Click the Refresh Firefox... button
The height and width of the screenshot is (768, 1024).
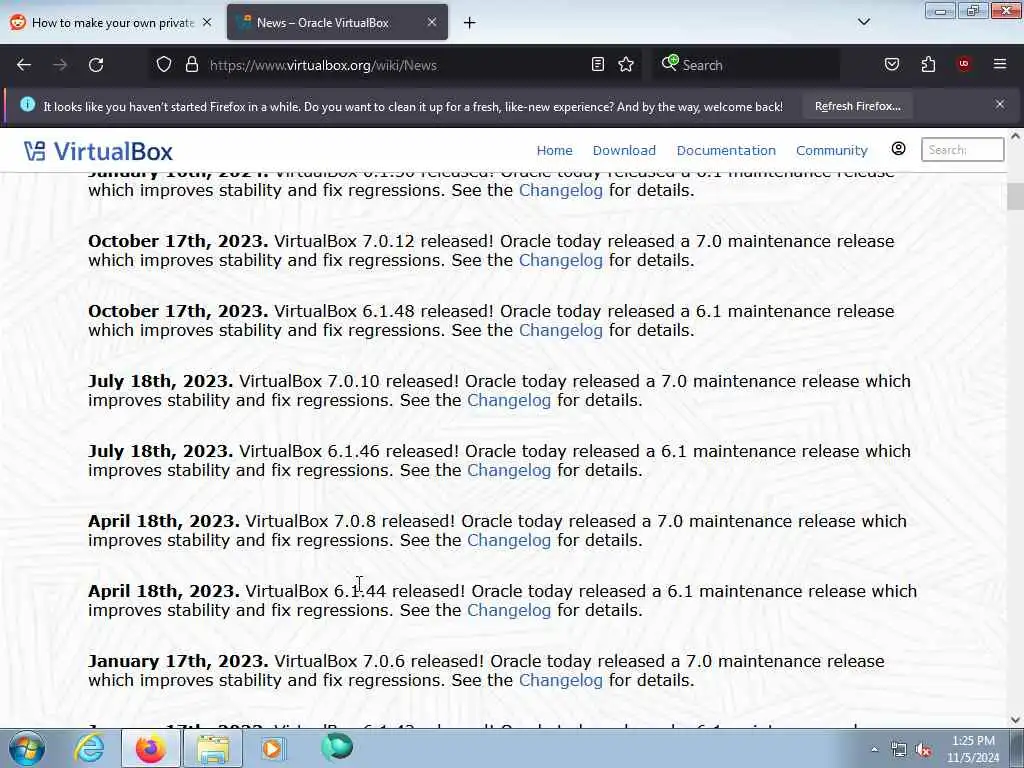click(857, 106)
